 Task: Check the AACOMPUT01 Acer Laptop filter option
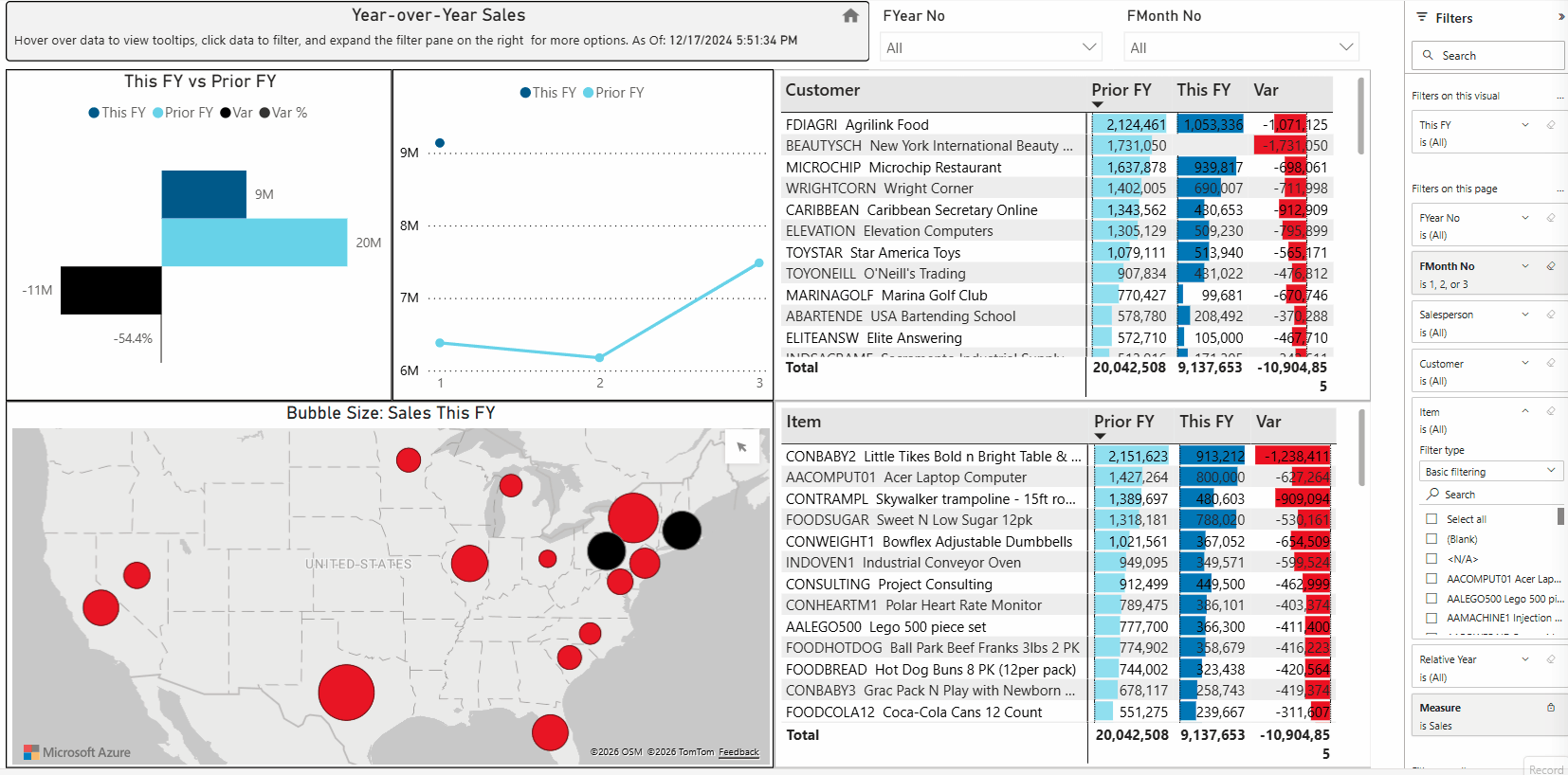[1431, 579]
